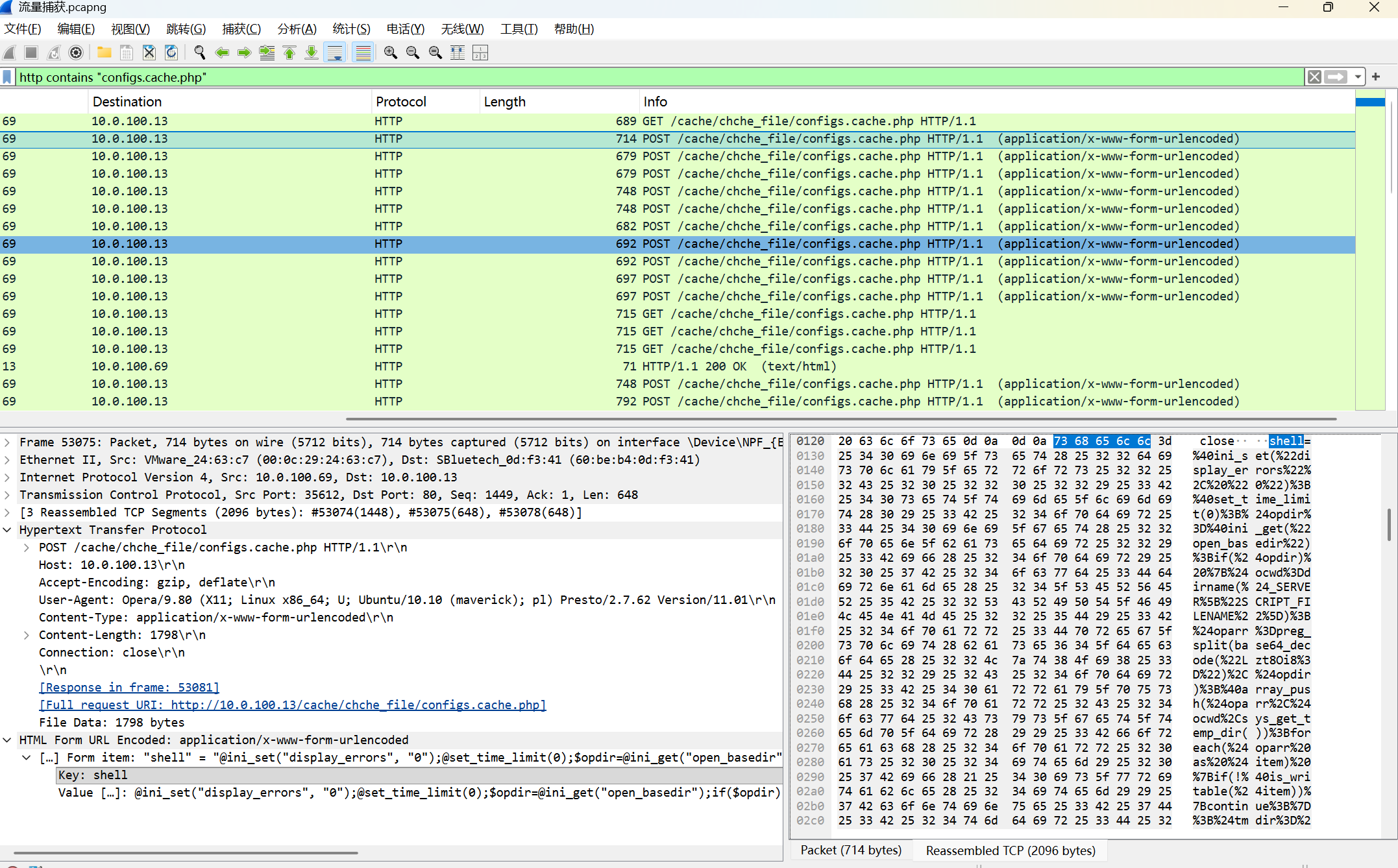Open the 分析(A) menu
The image size is (1398, 868).
[297, 29]
